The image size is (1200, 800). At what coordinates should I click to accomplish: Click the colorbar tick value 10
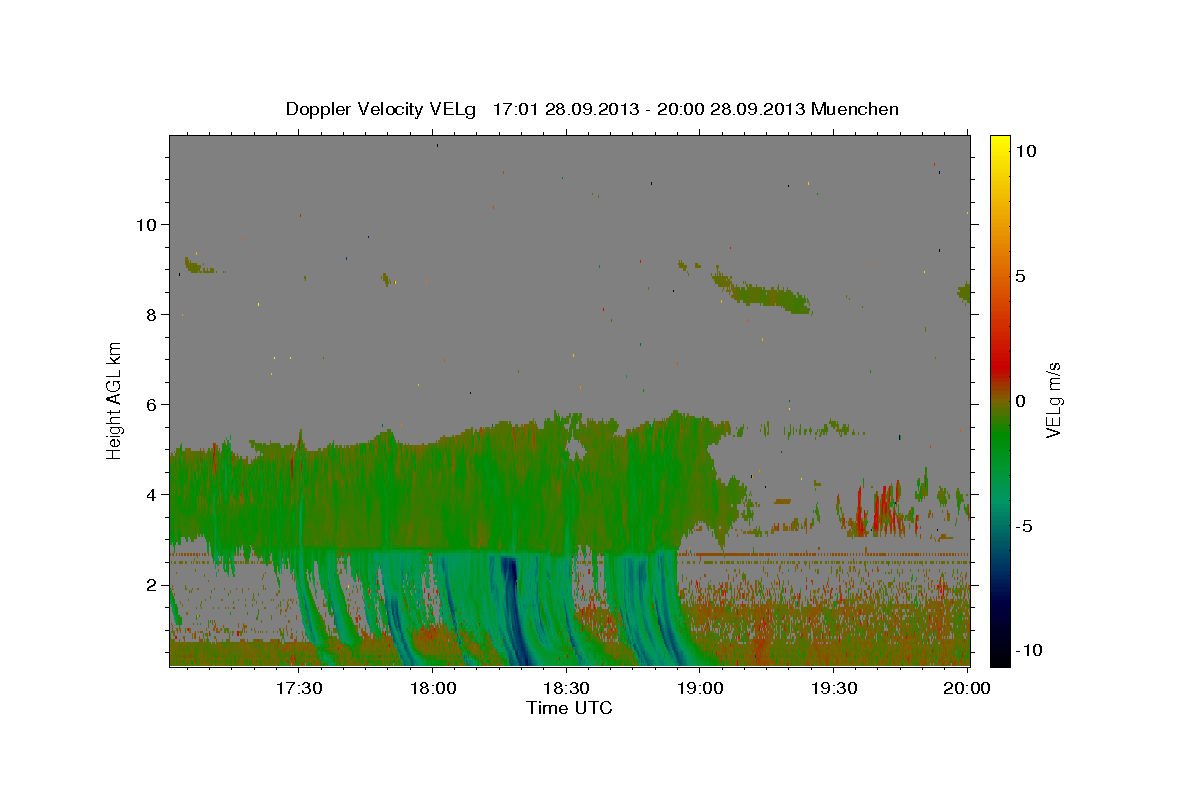click(x=1025, y=150)
